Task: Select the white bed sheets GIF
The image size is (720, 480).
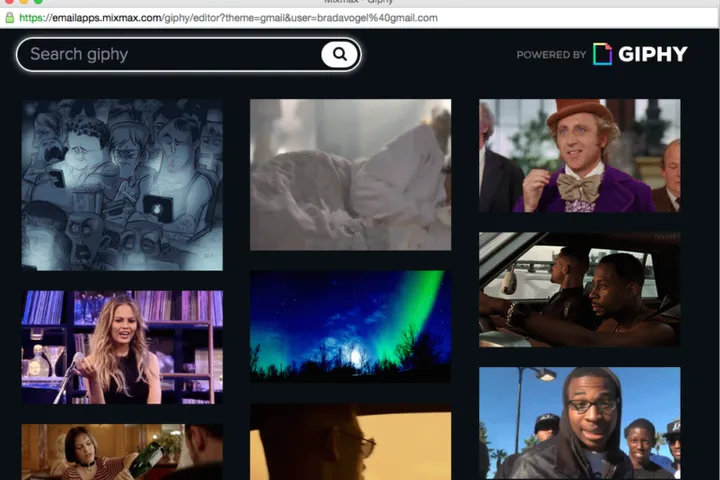Action: (350, 175)
